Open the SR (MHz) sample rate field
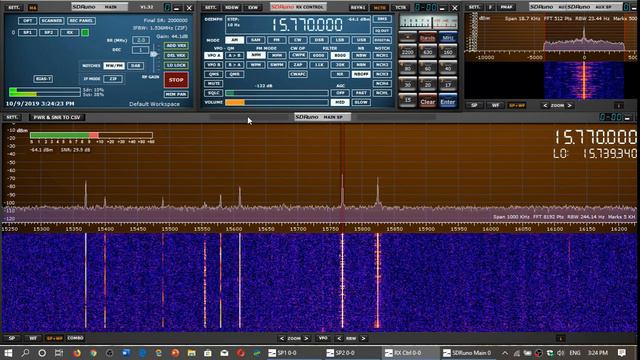 coord(140,40)
